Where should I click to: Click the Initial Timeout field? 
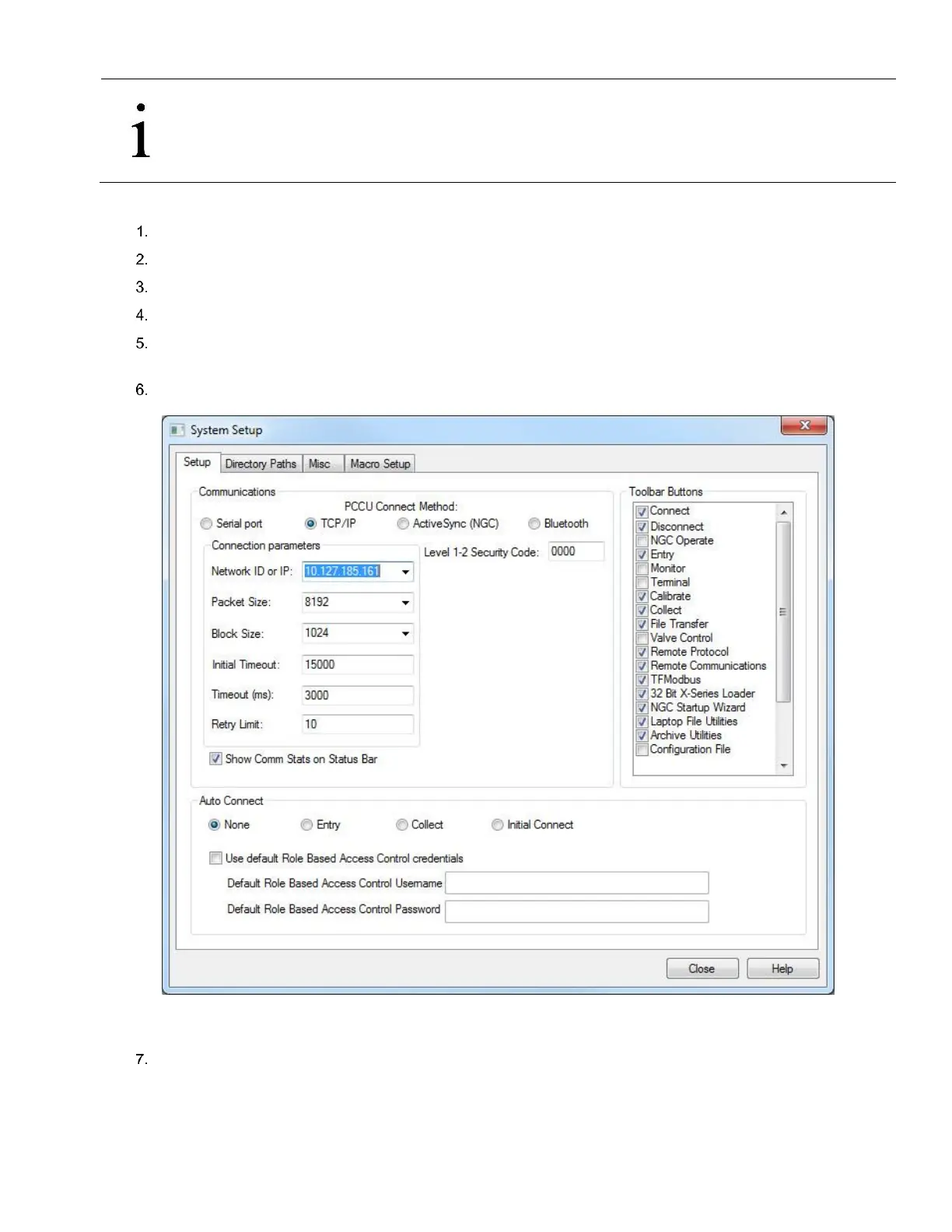pyautogui.click(x=358, y=665)
